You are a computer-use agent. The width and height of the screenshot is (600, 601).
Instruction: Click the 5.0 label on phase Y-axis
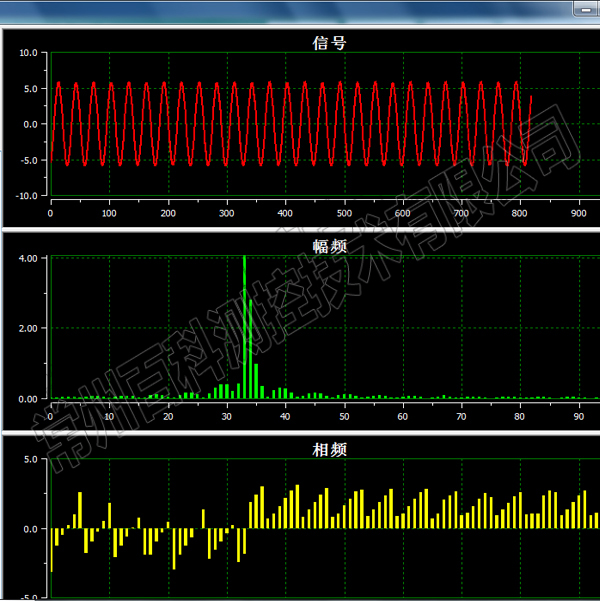(30, 460)
